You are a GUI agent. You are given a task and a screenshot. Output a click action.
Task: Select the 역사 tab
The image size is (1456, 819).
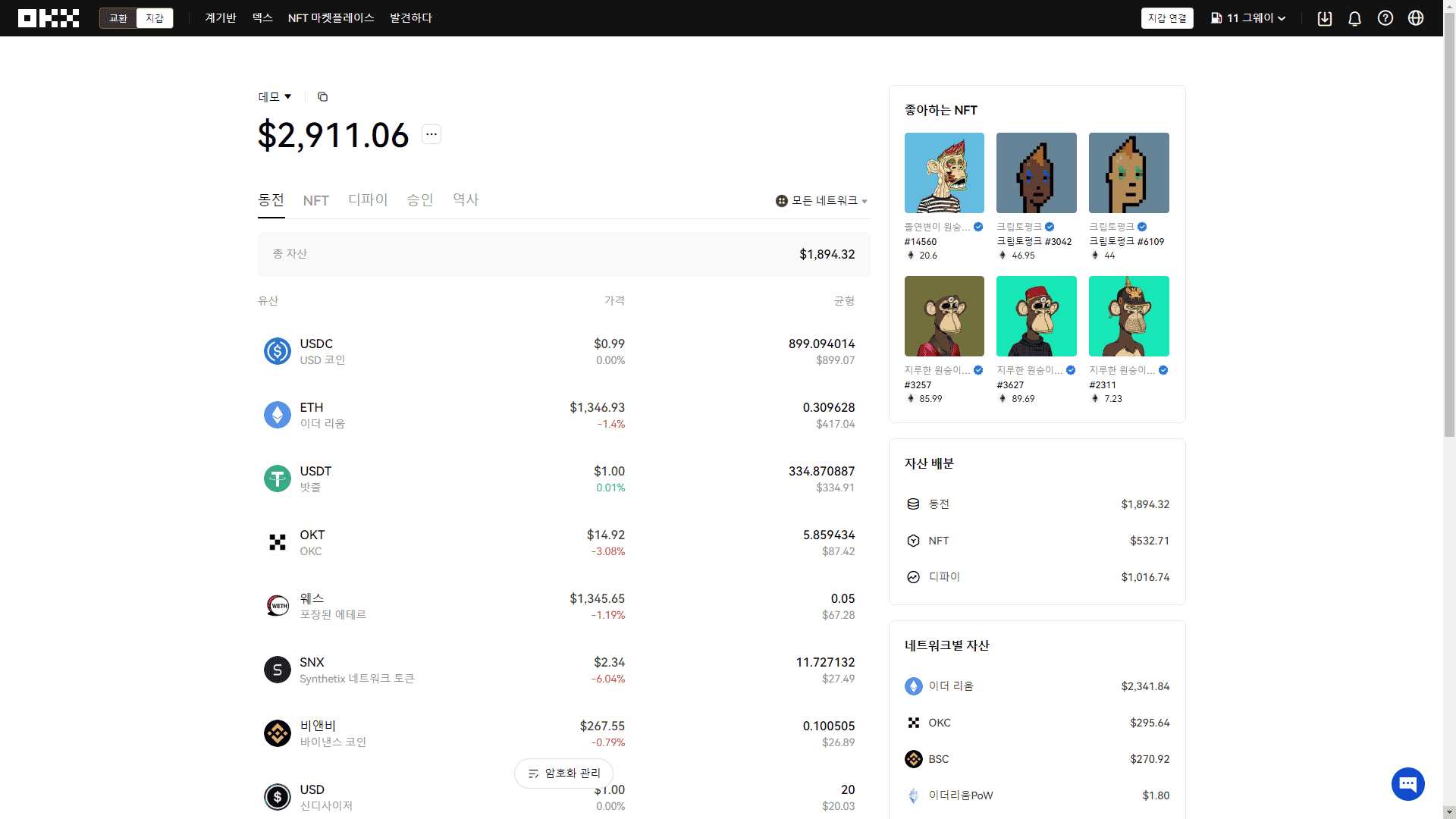[466, 200]
